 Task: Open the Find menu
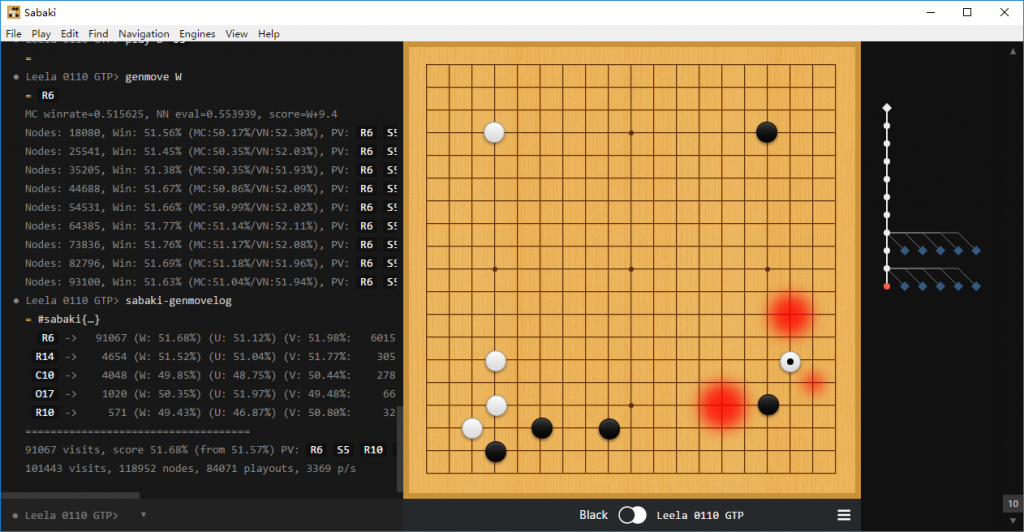[98, 33]
